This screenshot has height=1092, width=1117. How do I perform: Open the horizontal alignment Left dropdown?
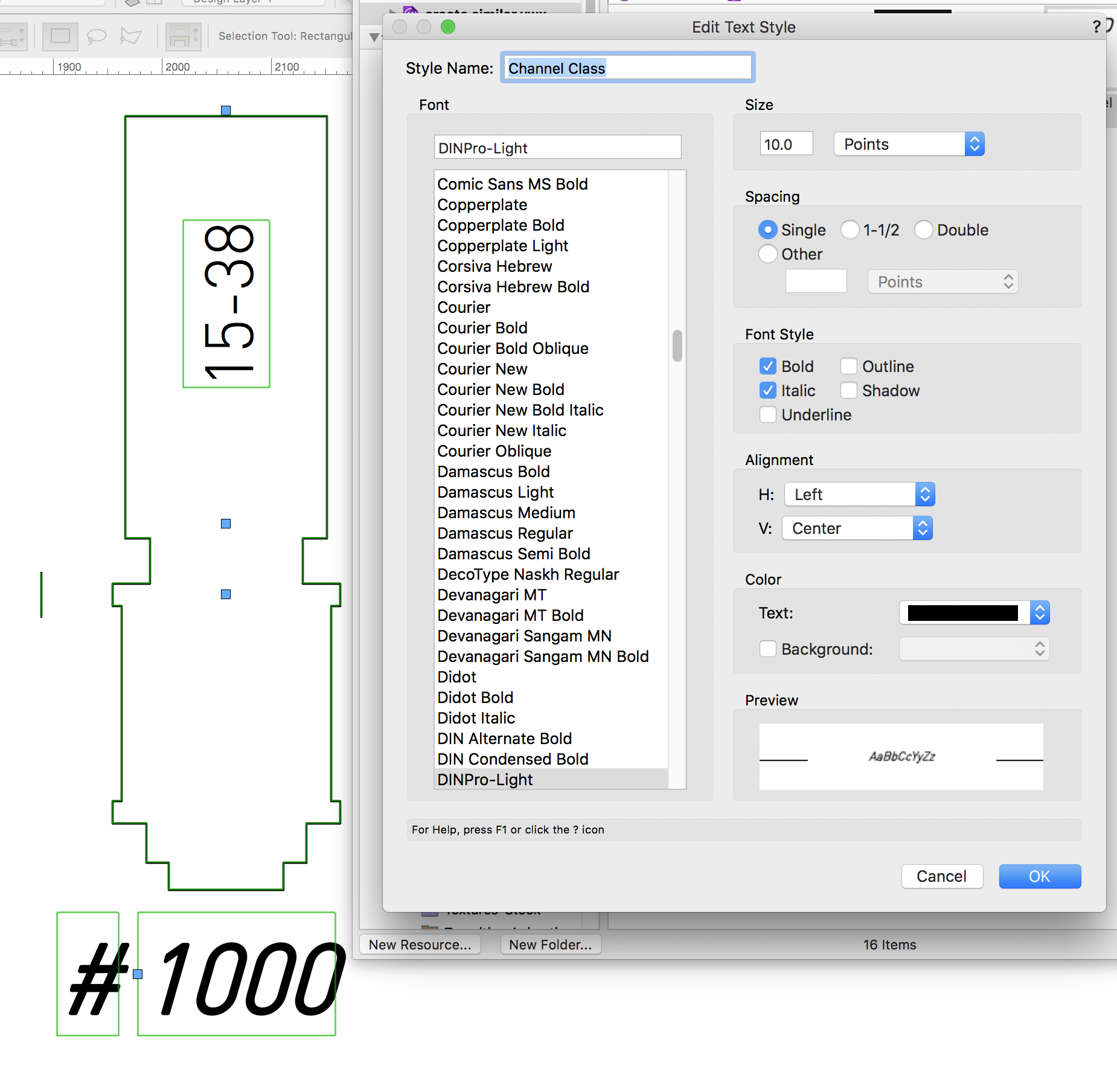click(x=859, y=494)
